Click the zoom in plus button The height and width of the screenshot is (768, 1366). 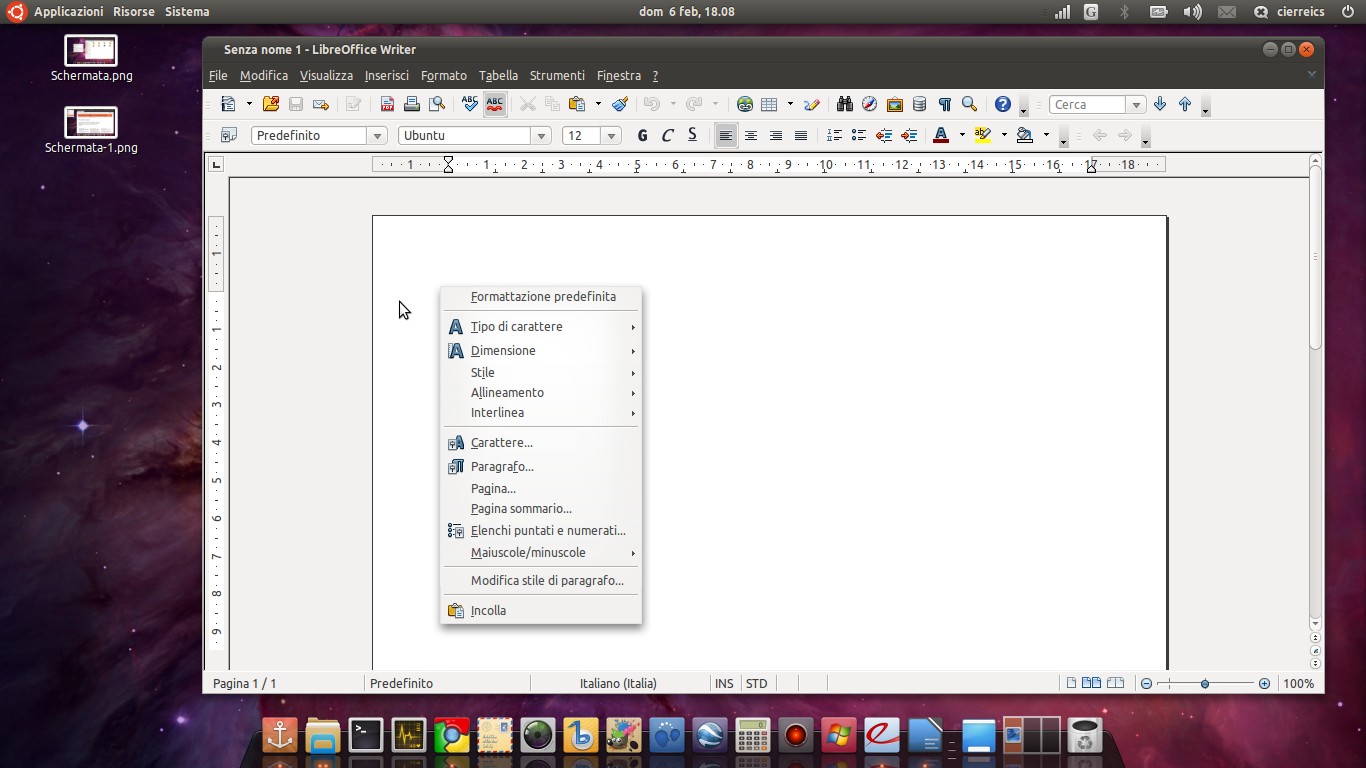pos(1264,684)
